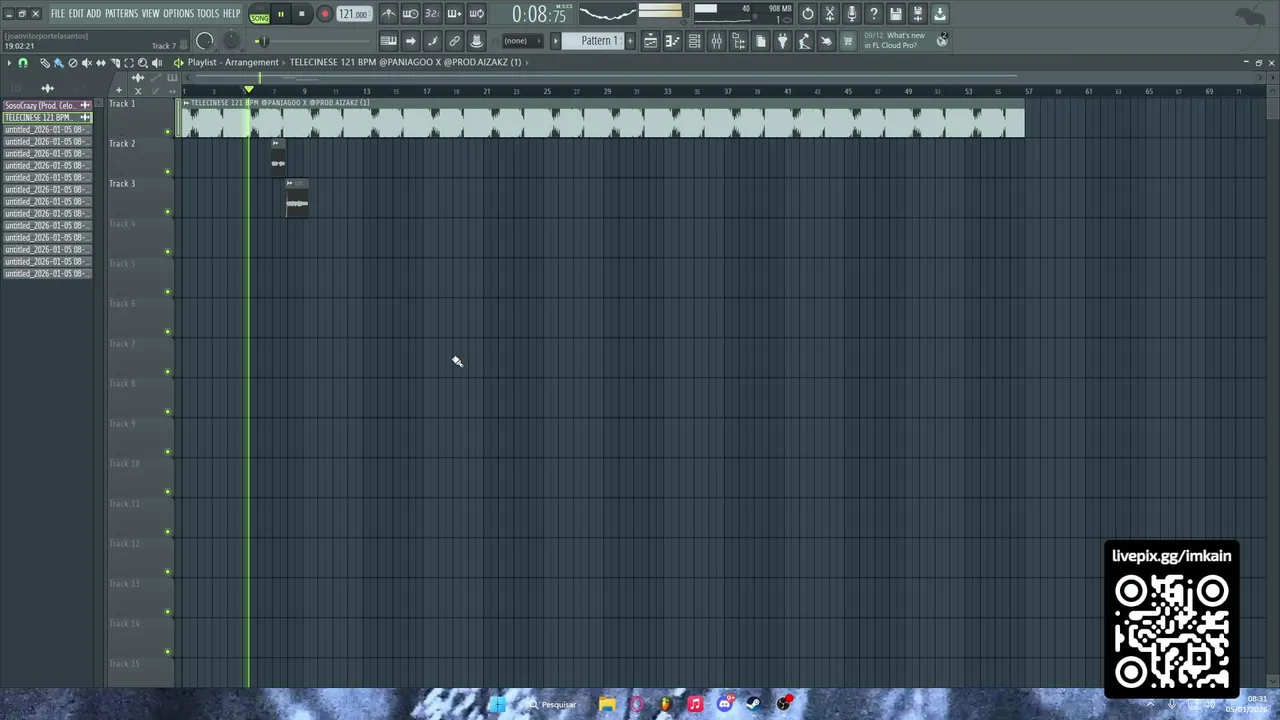
Task: Select the playlist Draw pencil tool
Action: pyautogui.click(x=44, y=62)
